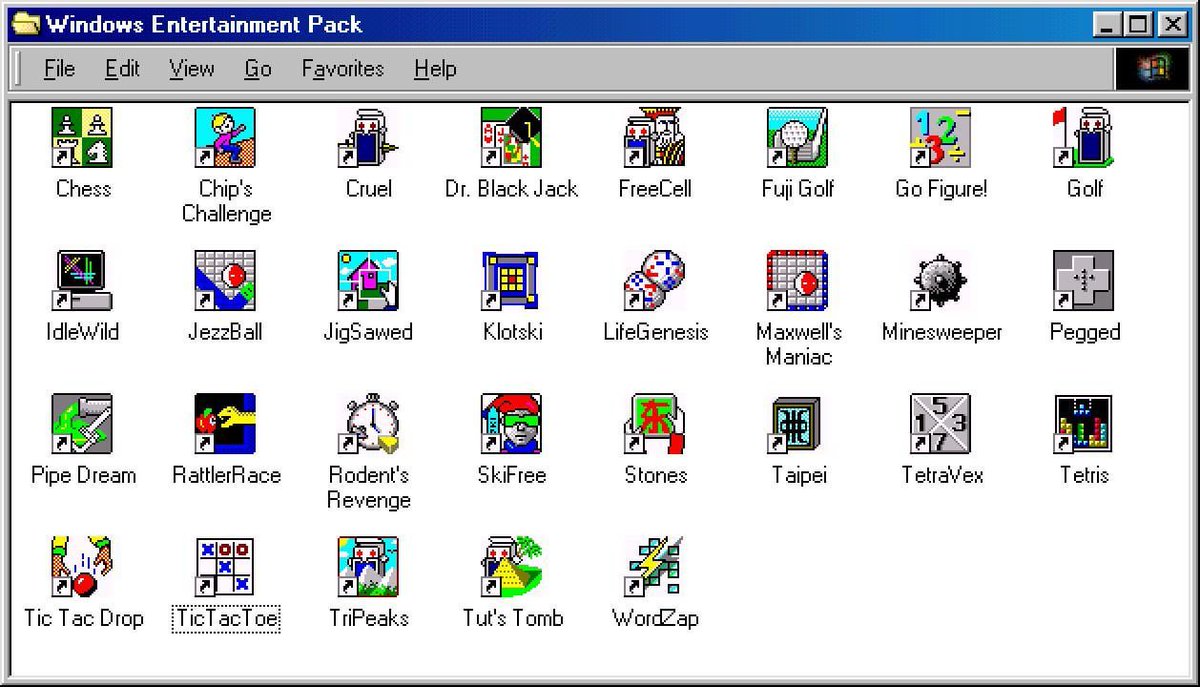
Task: Open the View menu
Action: click(x=191, y=69)
